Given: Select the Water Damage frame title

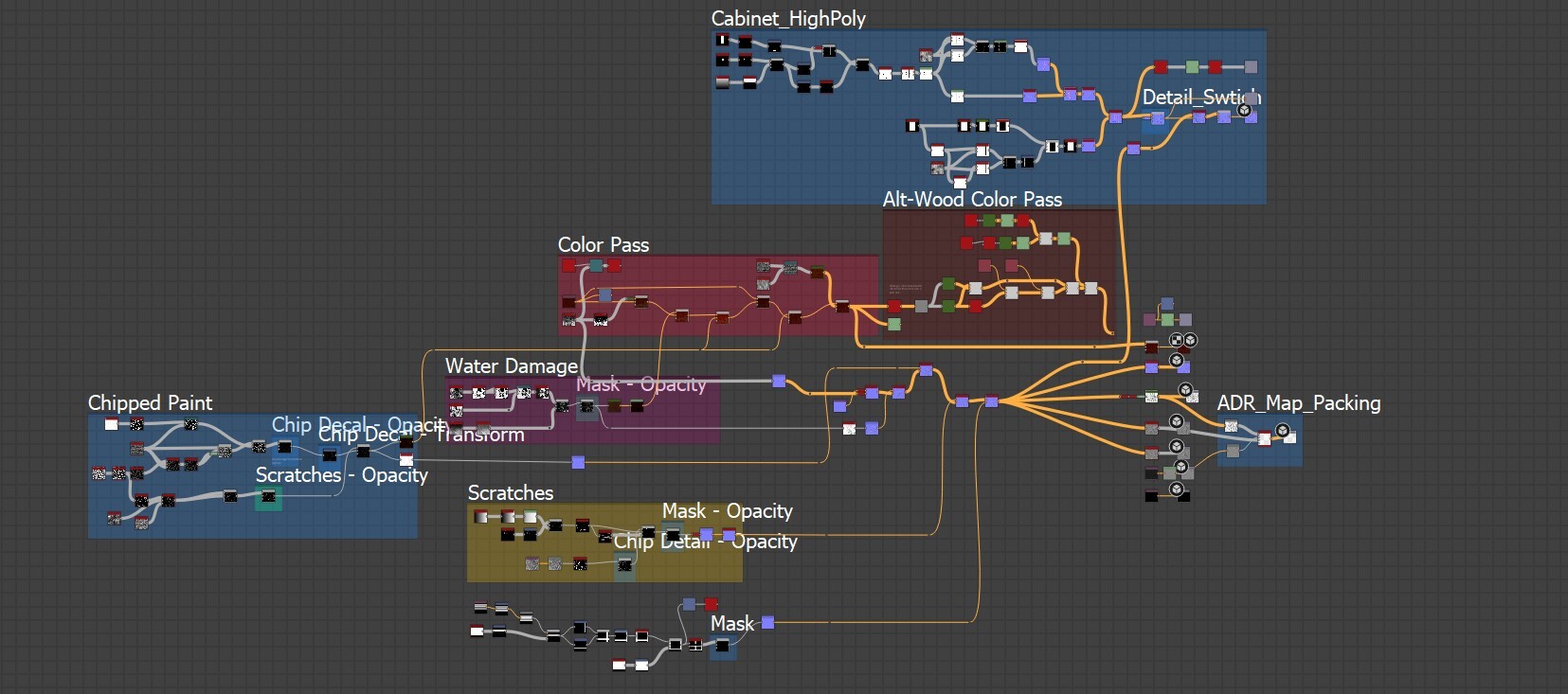Looking at the screenshot, I should click(x=512, y=365).
